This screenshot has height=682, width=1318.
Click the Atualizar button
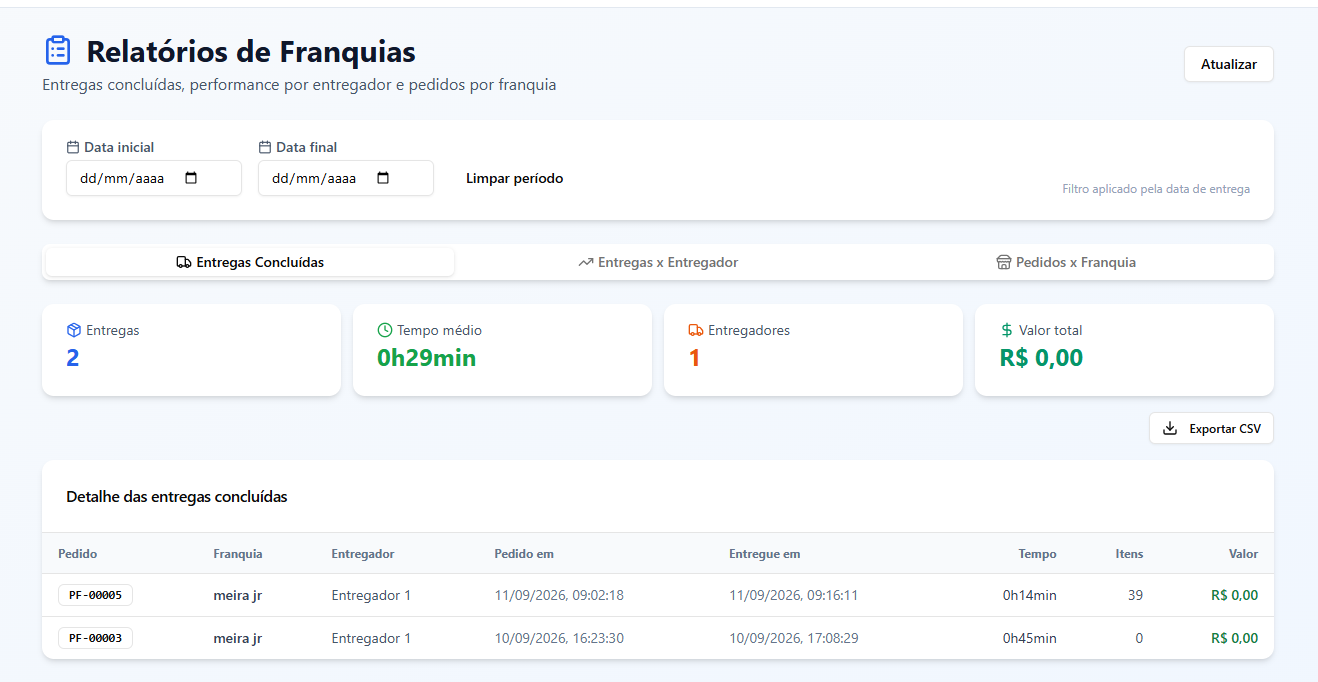[x=1229, y=64]
